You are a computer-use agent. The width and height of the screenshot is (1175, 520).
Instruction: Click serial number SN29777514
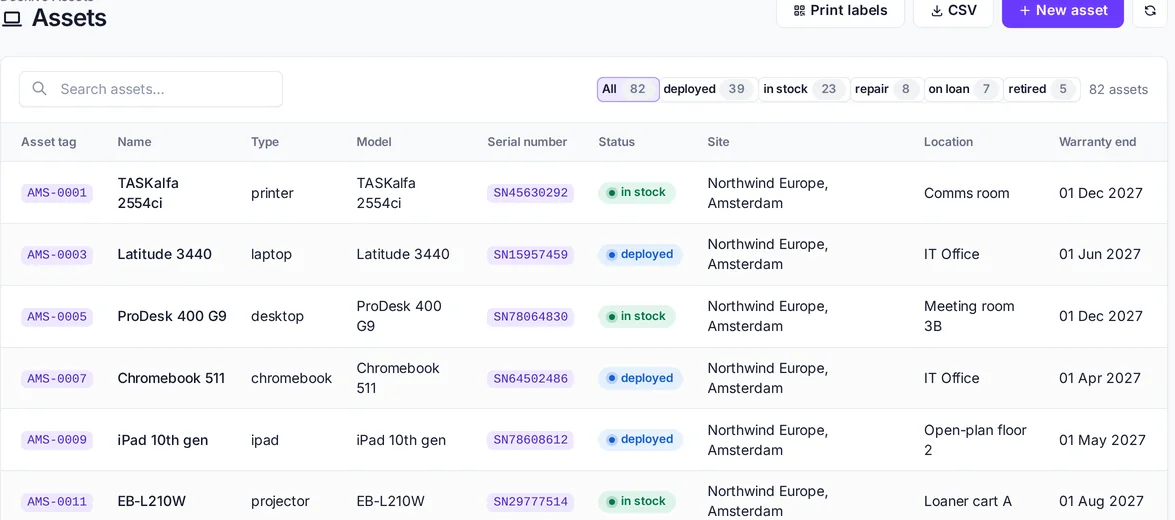pos(531,502)
